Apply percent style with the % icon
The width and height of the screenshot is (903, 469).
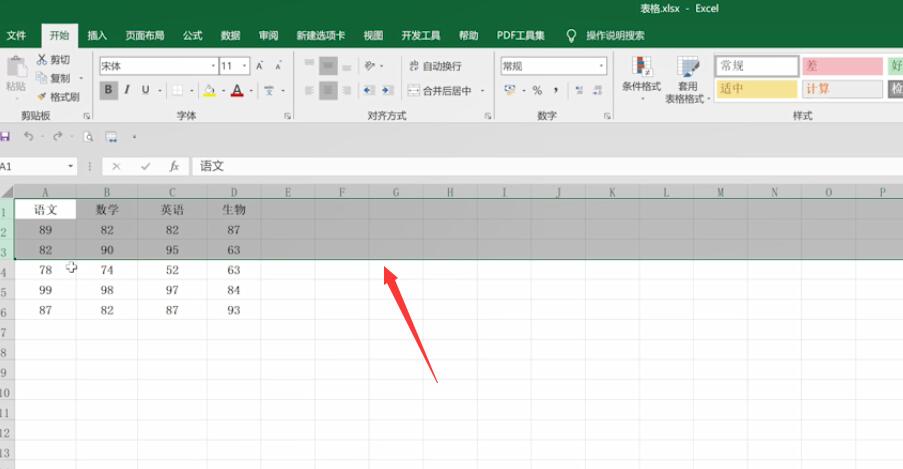[x=537, y=90]
